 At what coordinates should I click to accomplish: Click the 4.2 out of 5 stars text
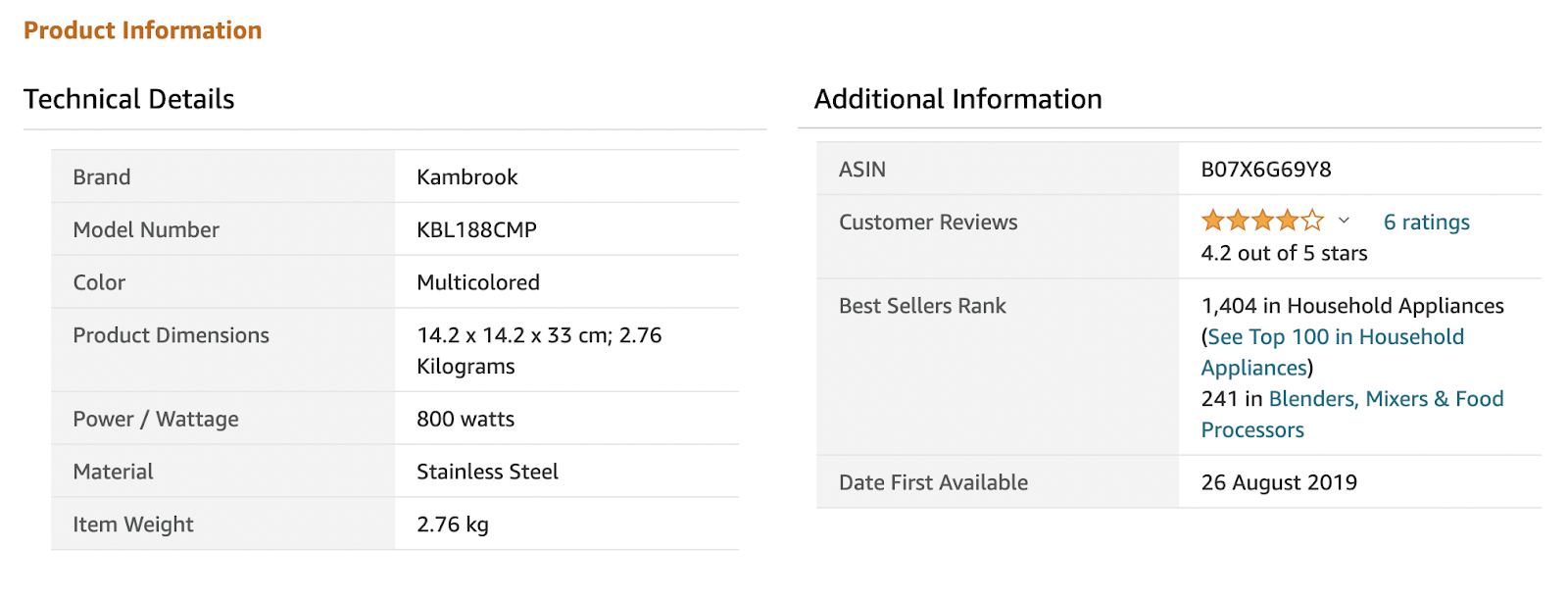click(x=1284, y=254)
